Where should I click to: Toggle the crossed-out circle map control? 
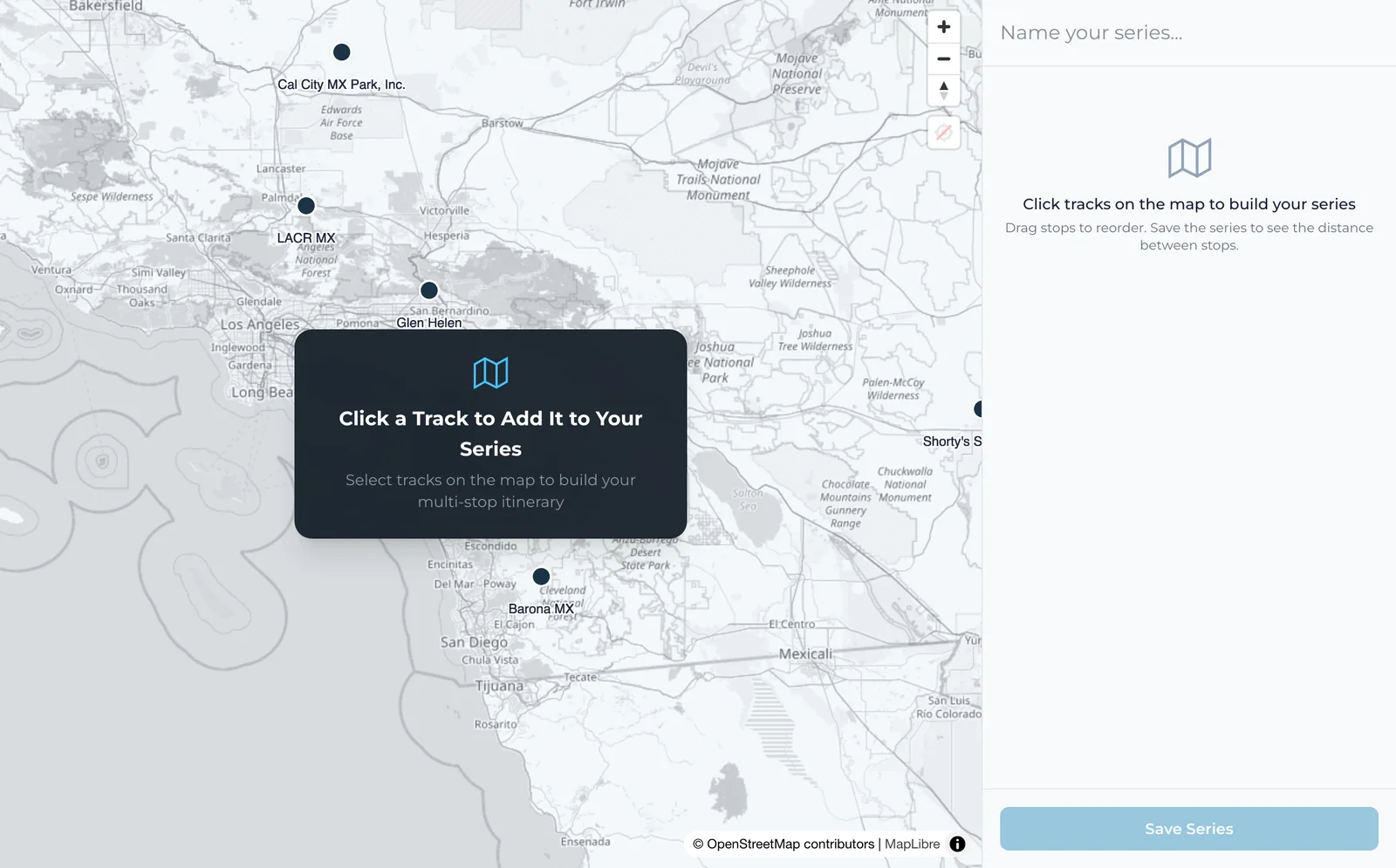[x=943, y=133]
